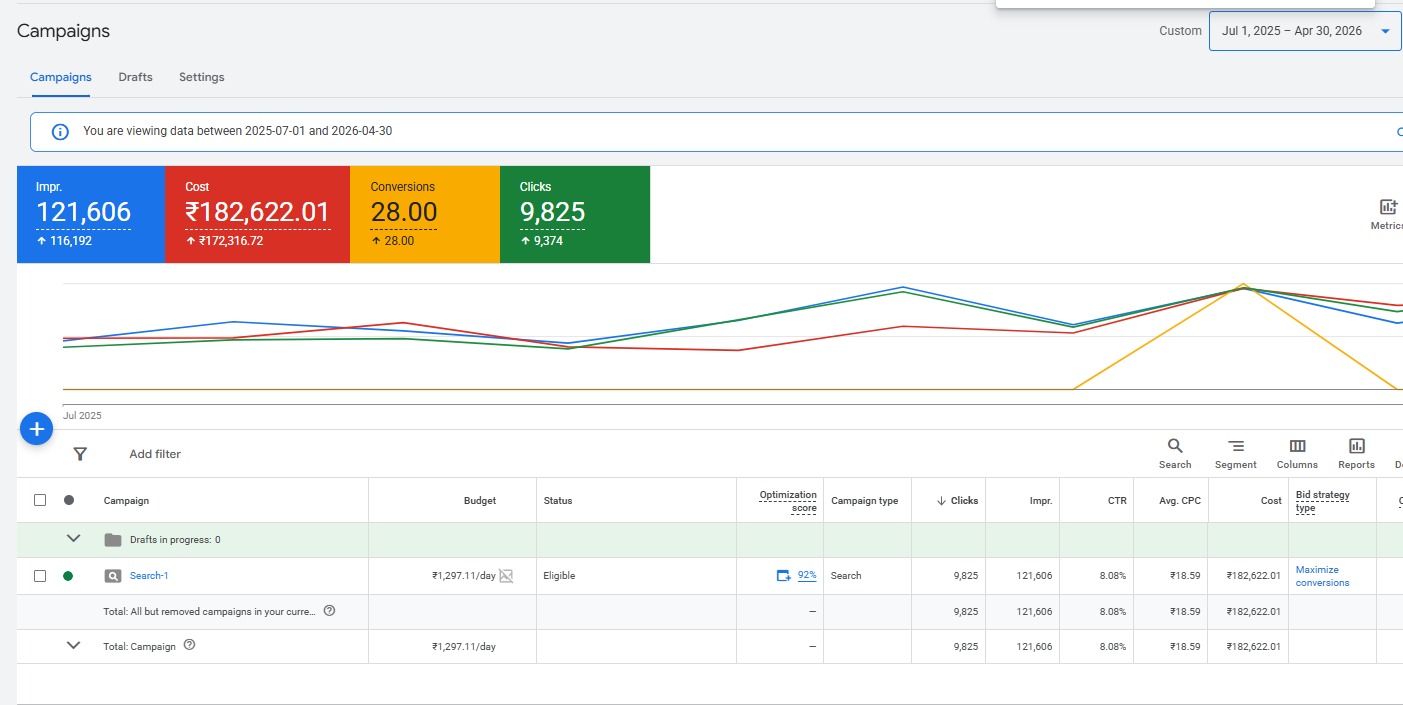This screenshot has width=1403, height=705.
Task: Open the date range dropdown
Action: 1305,31
